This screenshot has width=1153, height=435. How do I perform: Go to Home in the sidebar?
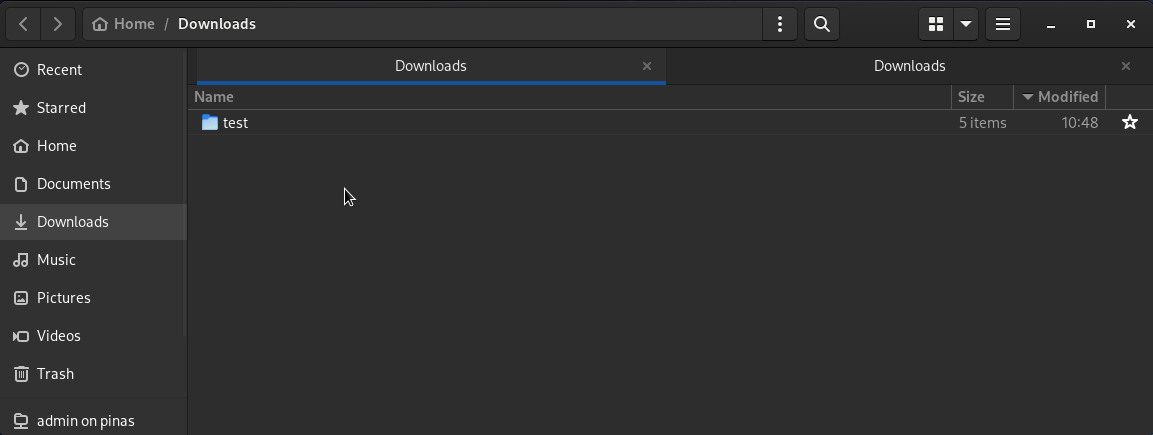point(93,145)
